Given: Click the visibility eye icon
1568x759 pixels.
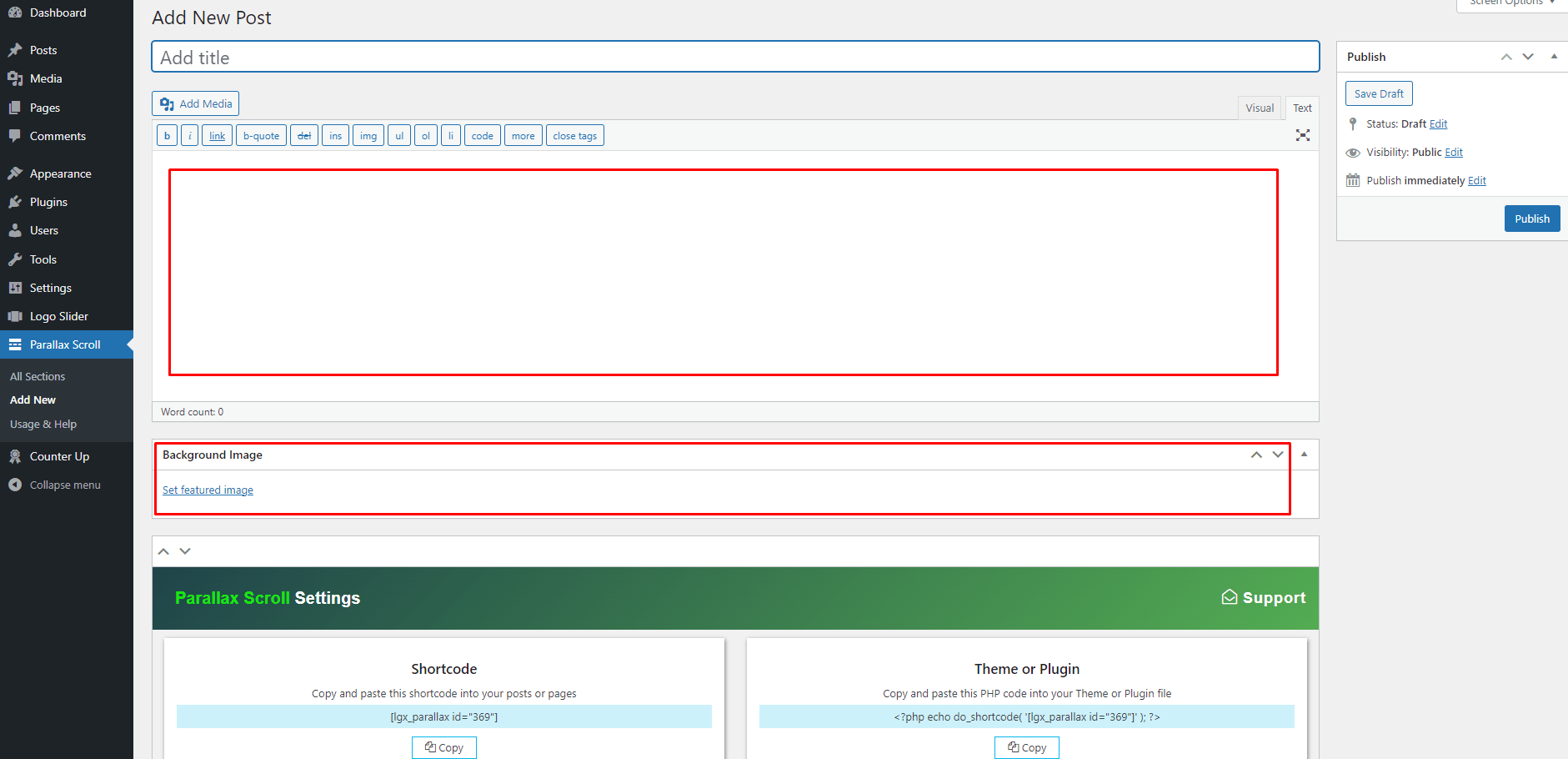Looking at the screenshot, I should [1353, 153].
